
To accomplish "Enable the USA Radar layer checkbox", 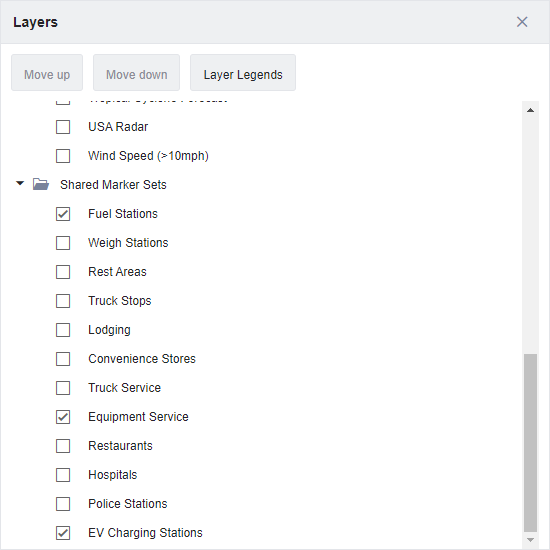I will tap(63, 127).
